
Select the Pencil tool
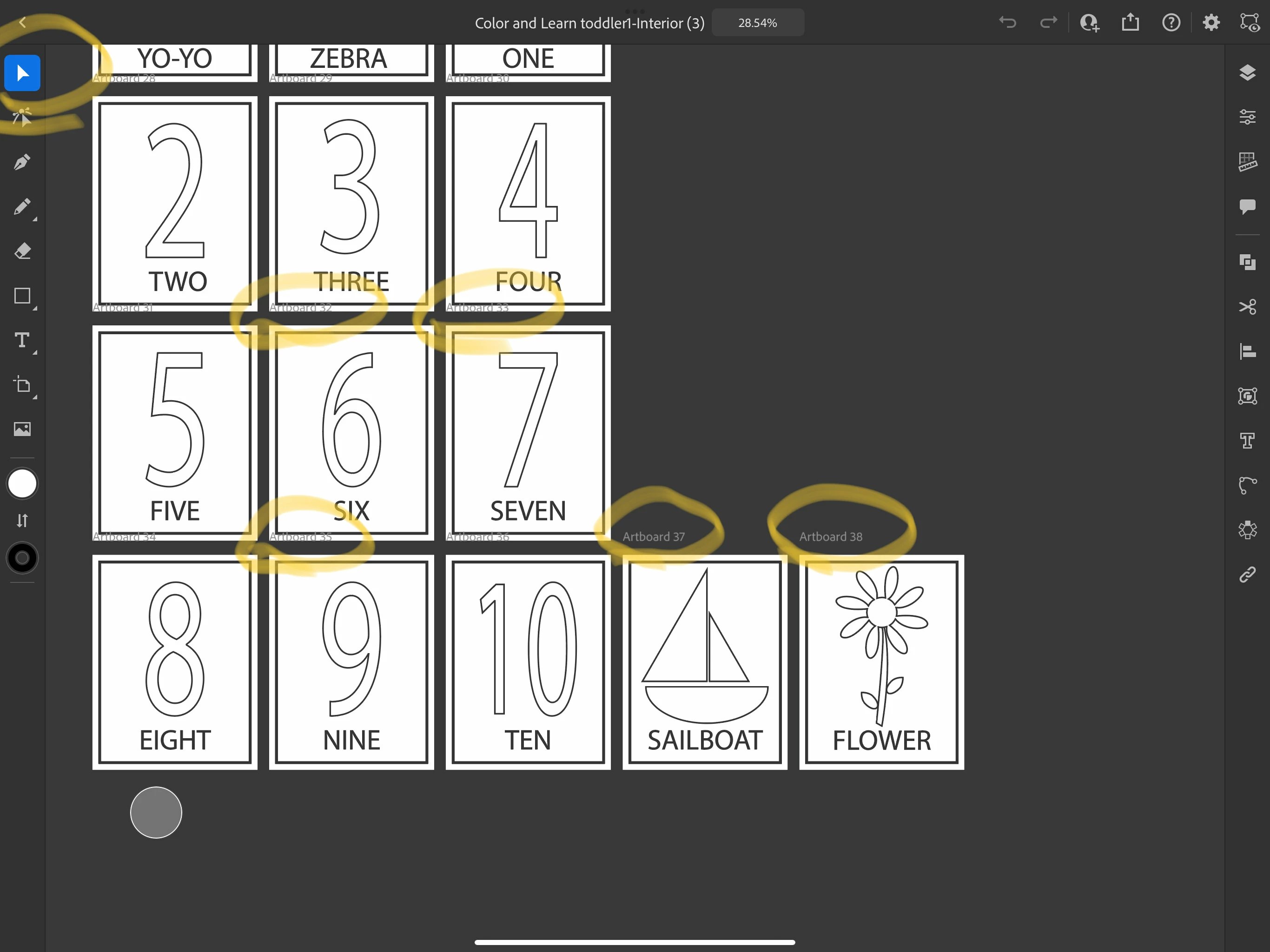pyautogui.click(x=22, y=207)
